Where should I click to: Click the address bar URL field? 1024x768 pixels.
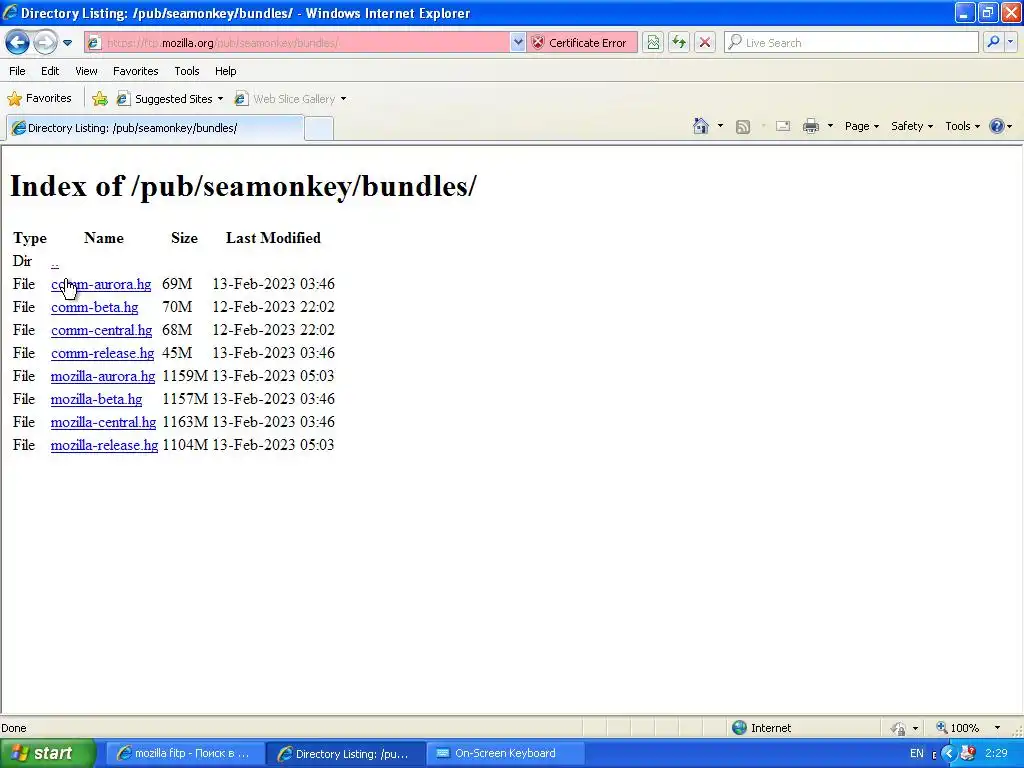[297, 42]
